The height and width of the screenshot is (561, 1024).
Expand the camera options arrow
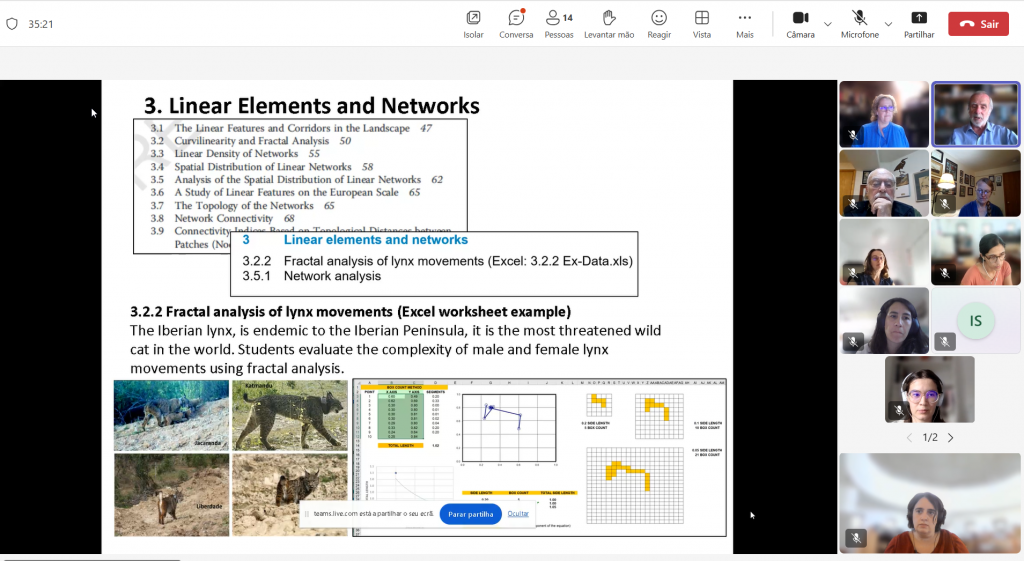click(828, 24)
